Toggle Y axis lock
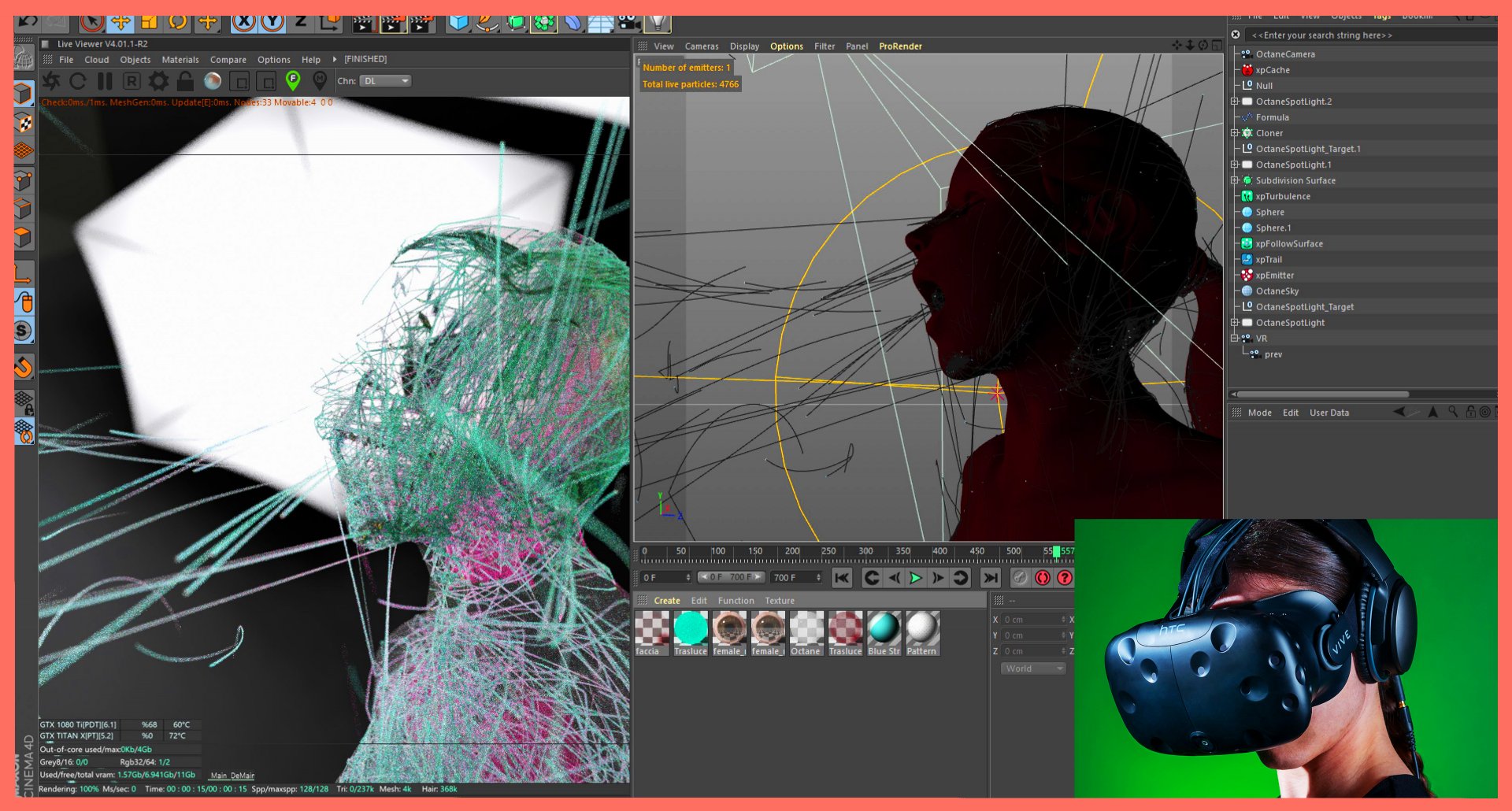Image resolution: width=1512 pixels, height=811 pixels. click(x=272, y=22)
